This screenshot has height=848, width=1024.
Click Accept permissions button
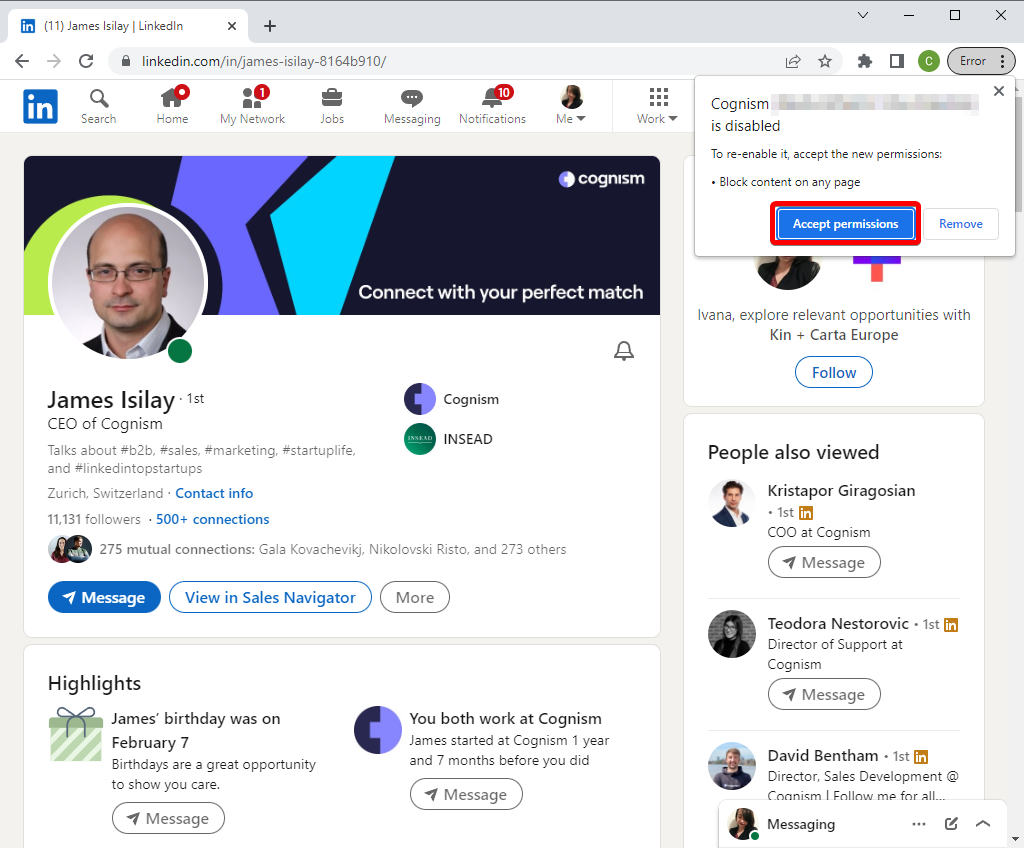point(845,224)
